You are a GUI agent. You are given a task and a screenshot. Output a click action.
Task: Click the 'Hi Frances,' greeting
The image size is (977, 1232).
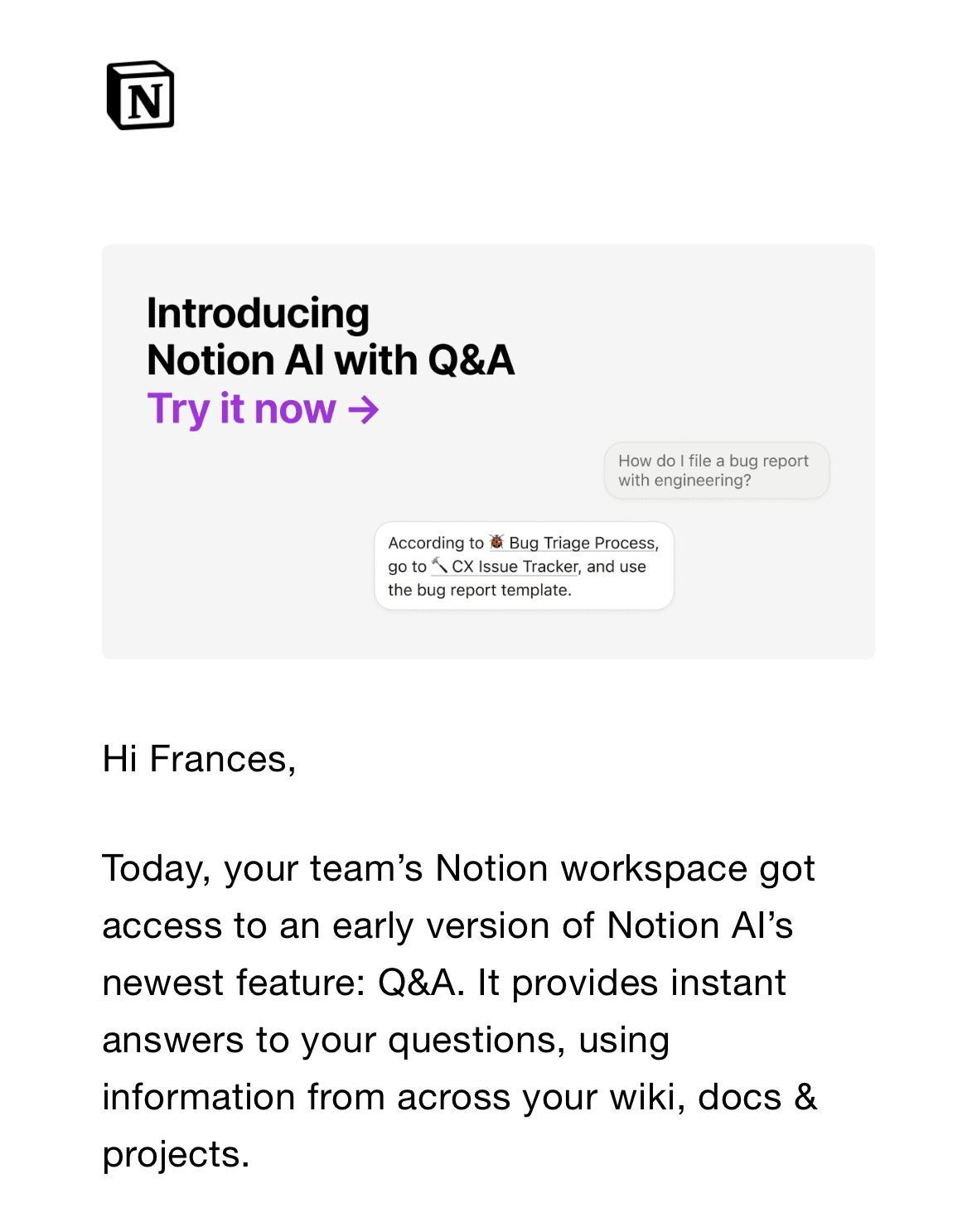pos(199,759)
